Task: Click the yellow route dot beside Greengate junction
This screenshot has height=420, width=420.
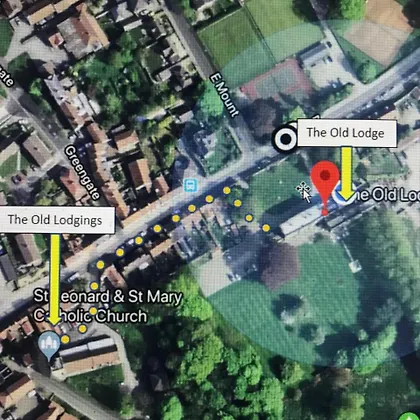Action: tap(100, 265)
